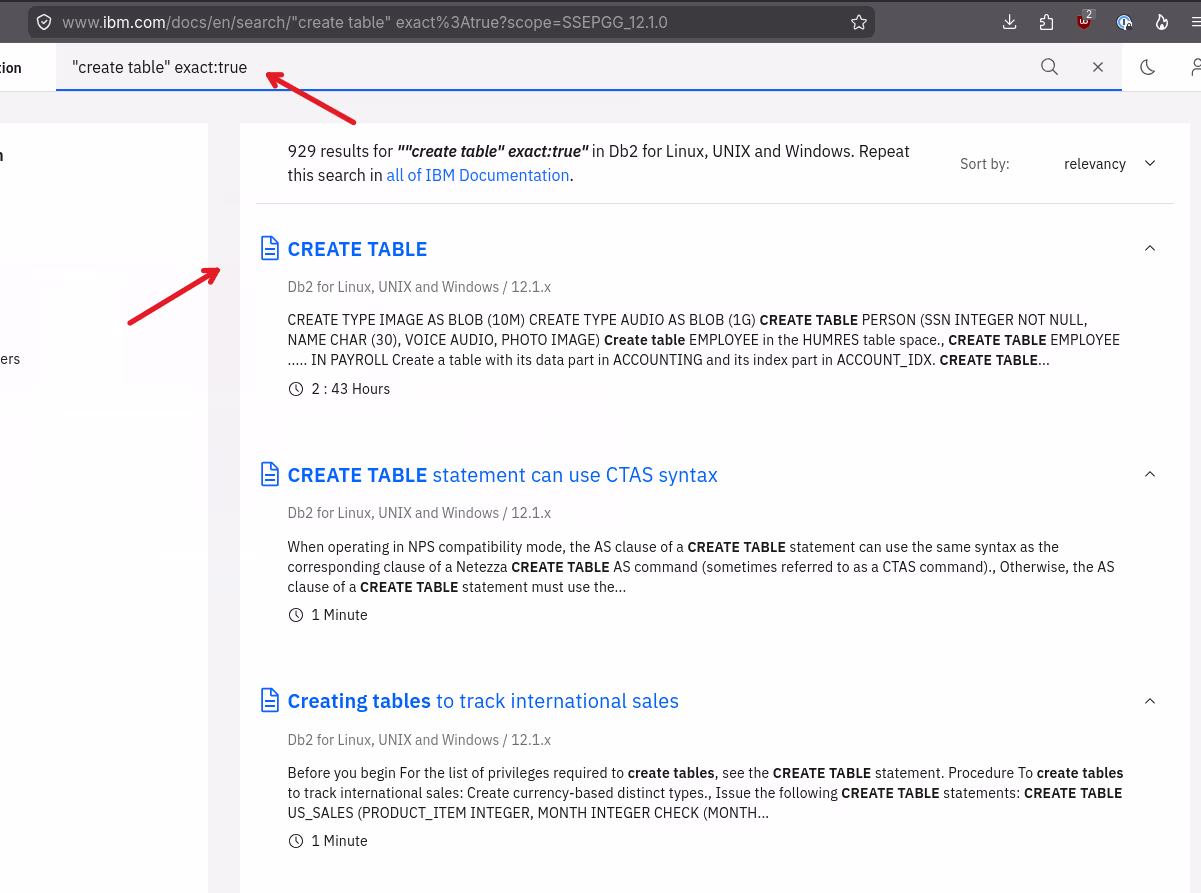Click the breadcrumb under CREATE TABLE result title
Viewport: 1201px width, 893px height.
[x=419, y=287]
